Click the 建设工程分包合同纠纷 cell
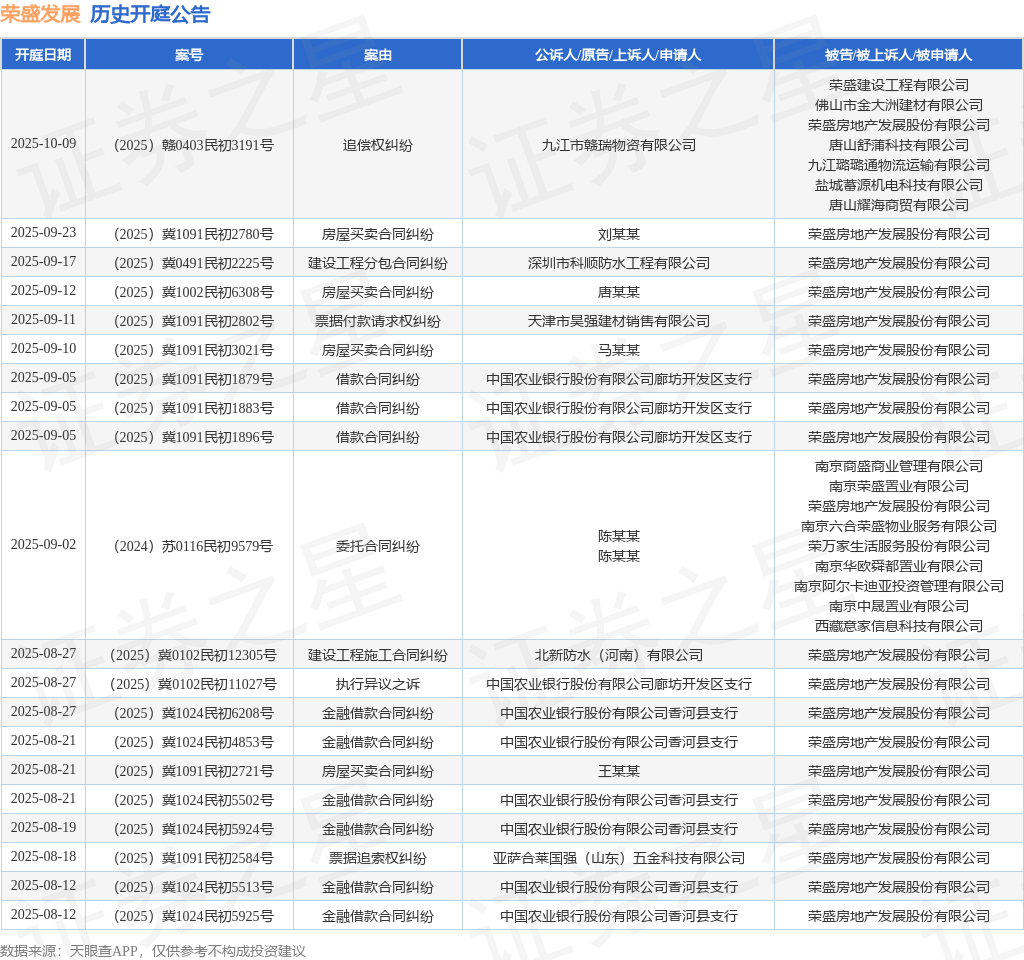 [377, 263]
